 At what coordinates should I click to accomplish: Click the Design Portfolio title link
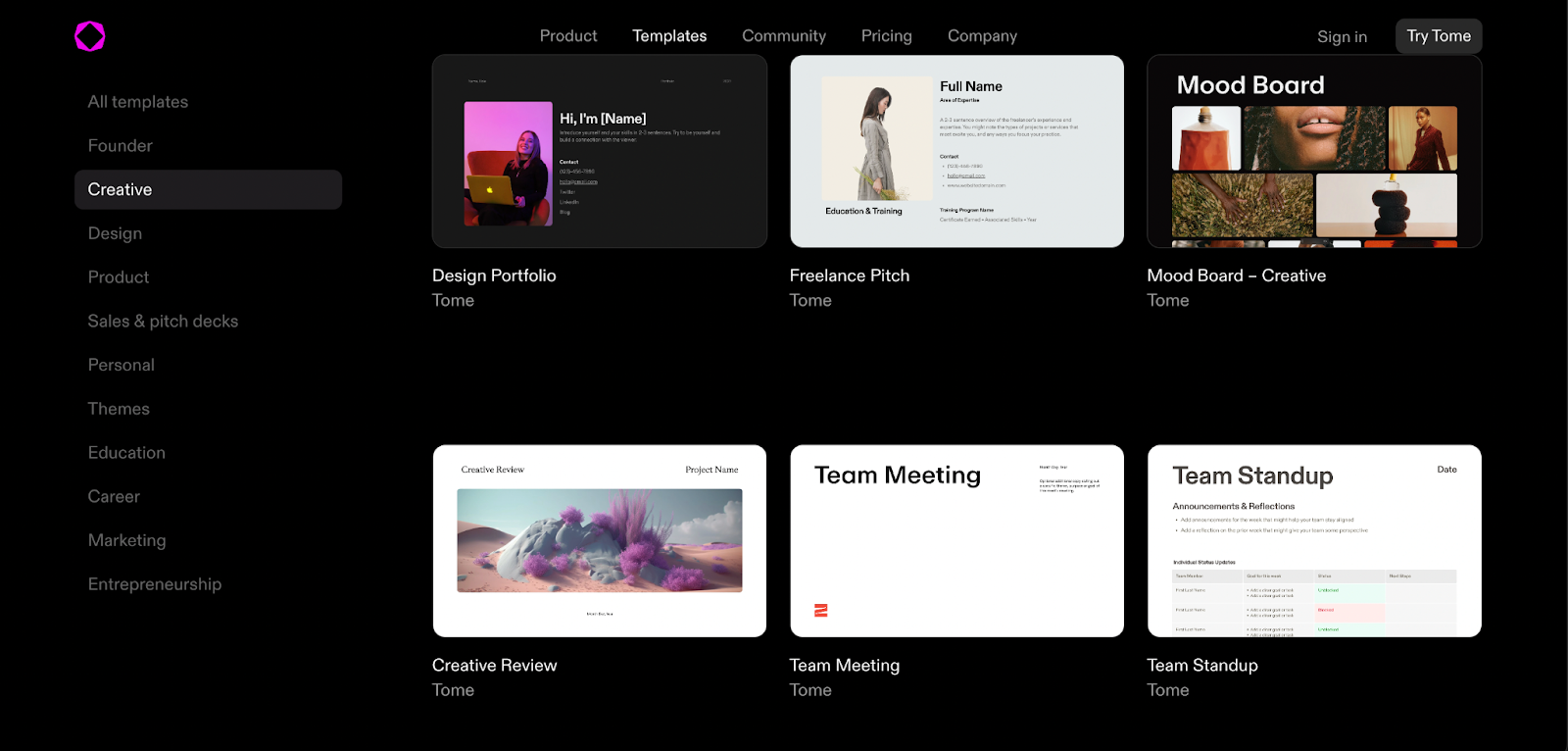click(494, 275)
